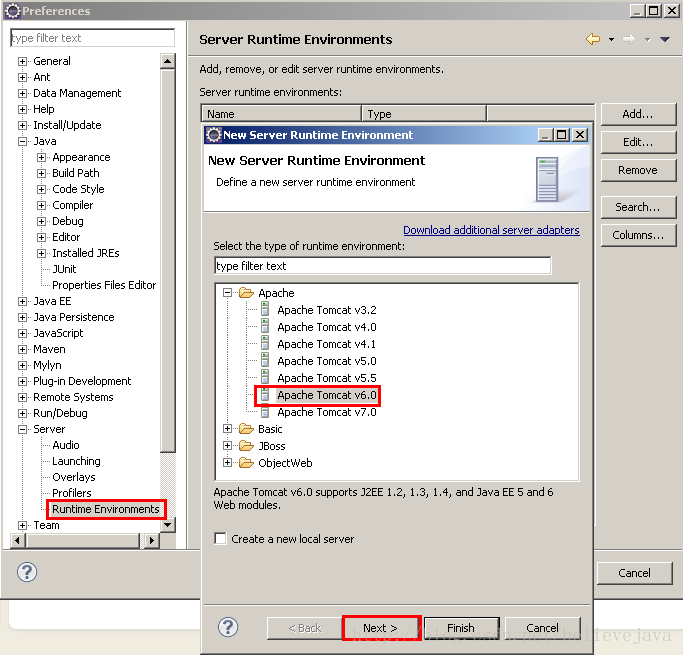Viewport: 683px width, 655px height.
Task: Click the wizard dialog help icon
Action: coord(228,627)
